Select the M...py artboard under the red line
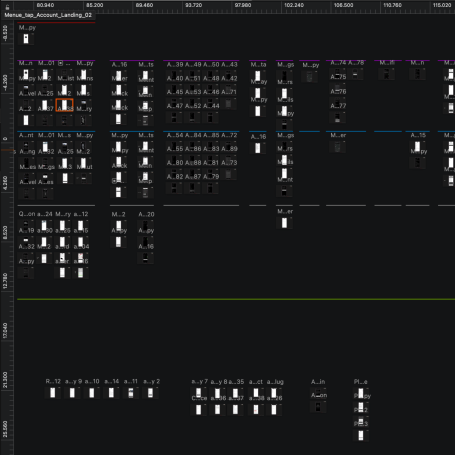This screenshot has height=455, width=455. point(26,39)
